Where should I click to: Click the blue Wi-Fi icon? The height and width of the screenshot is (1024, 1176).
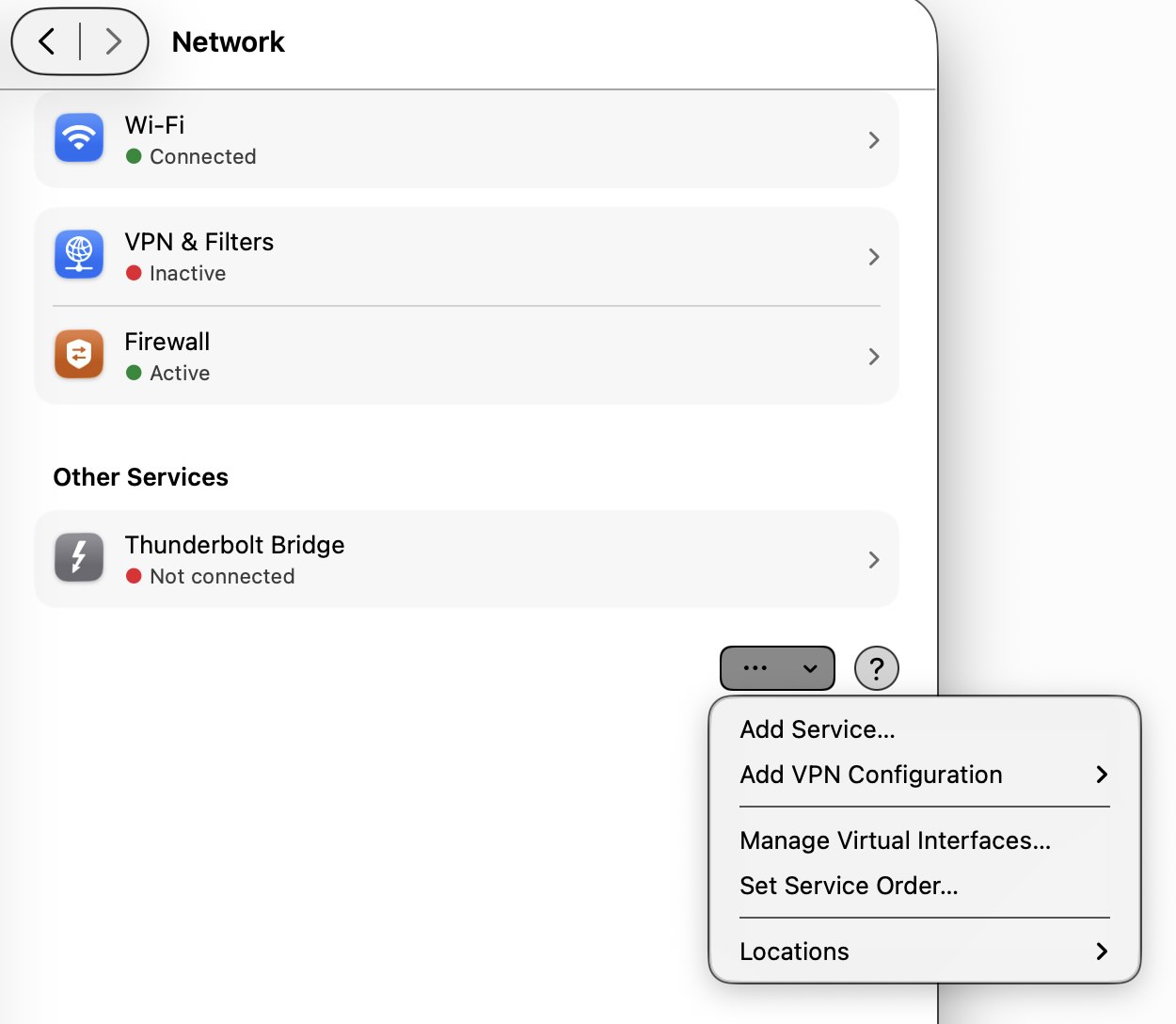click(79, 138)
